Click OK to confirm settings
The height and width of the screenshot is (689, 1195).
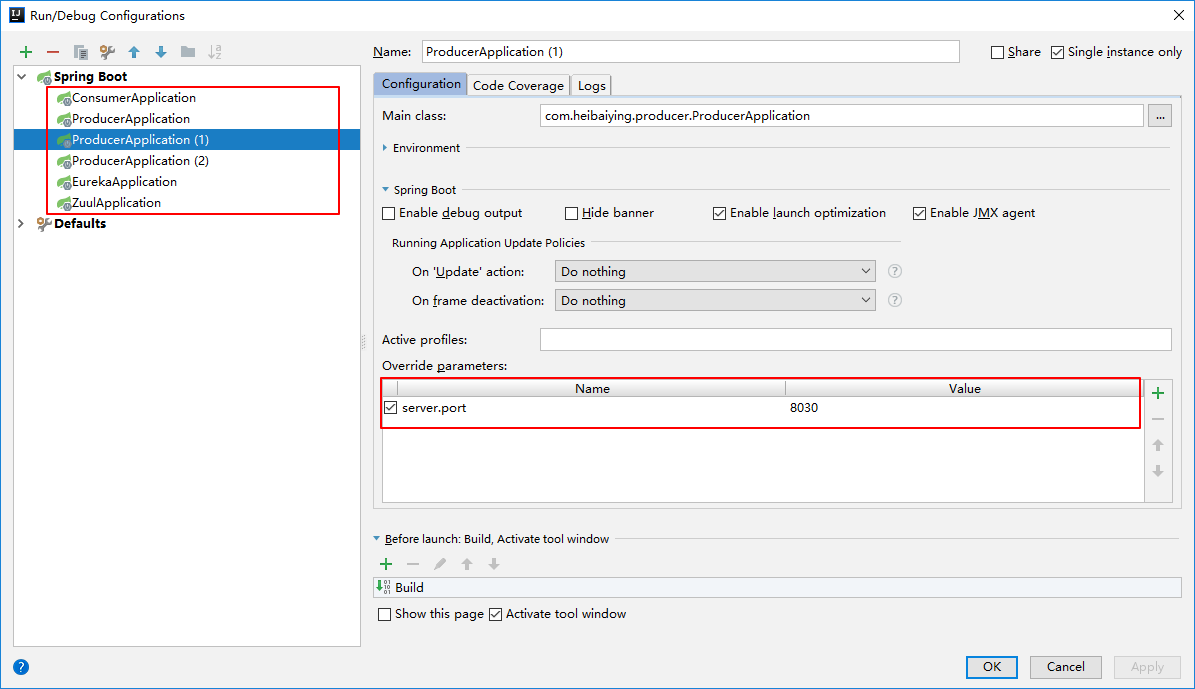point(991,667)
